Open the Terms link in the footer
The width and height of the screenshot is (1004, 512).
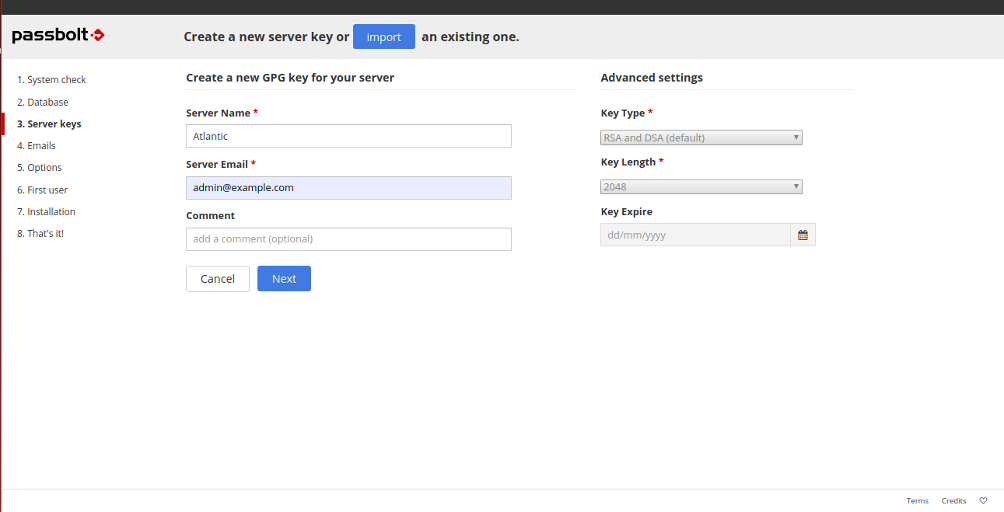point(917,500)
